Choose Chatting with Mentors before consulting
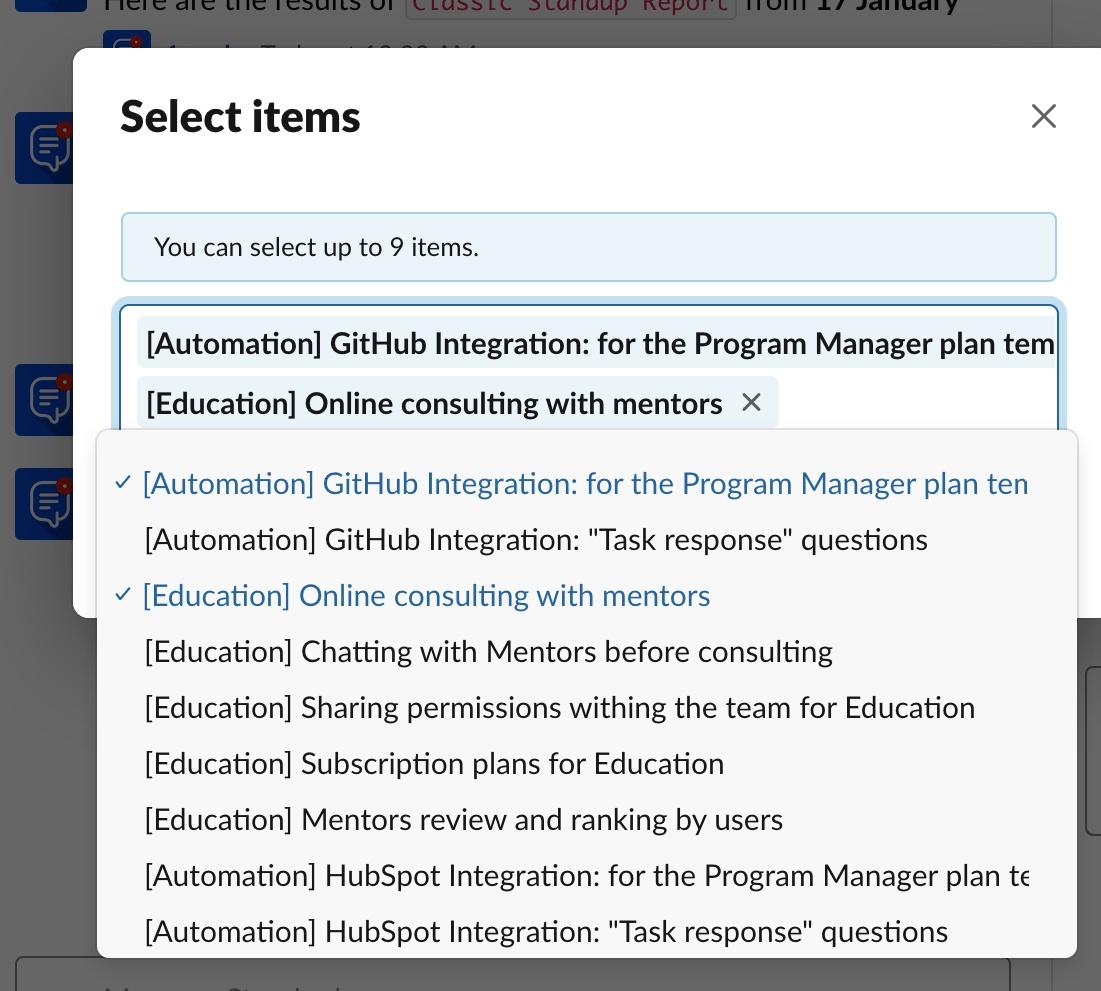Screen dimensions: 1101x991 [586, 652]
